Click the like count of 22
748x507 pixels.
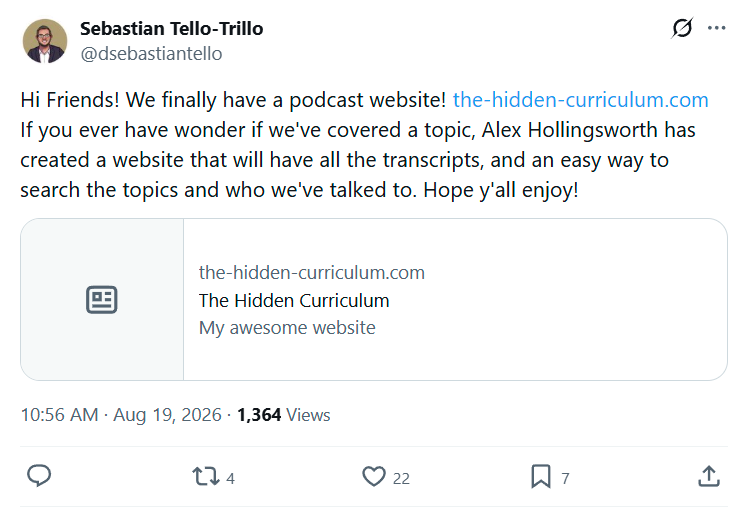click(401, 478)
